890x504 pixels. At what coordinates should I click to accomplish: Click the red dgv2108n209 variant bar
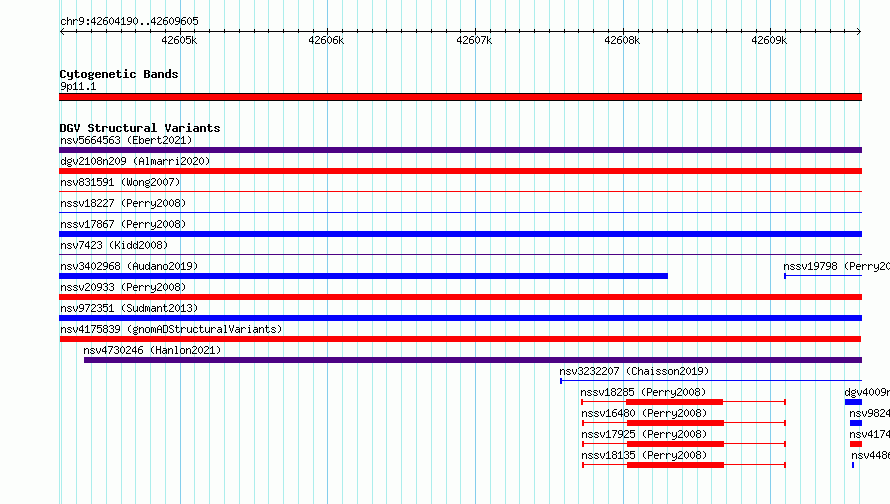click(x=460, y=171)
